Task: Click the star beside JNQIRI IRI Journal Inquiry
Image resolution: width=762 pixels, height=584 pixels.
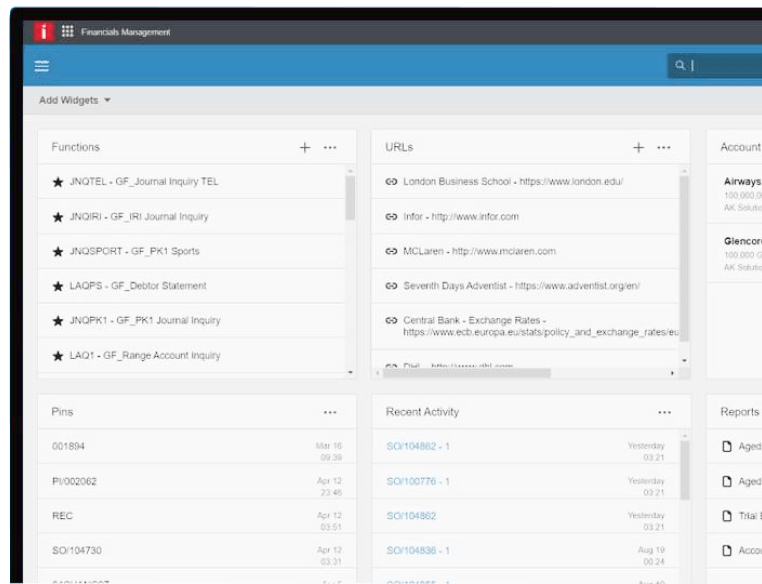Action: tap(58, 217)
